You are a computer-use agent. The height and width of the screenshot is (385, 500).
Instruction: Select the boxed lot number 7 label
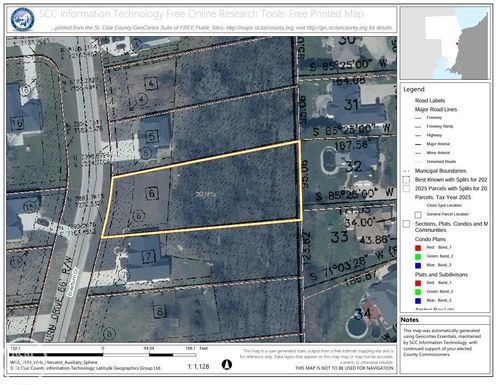[x=149, y=256]
